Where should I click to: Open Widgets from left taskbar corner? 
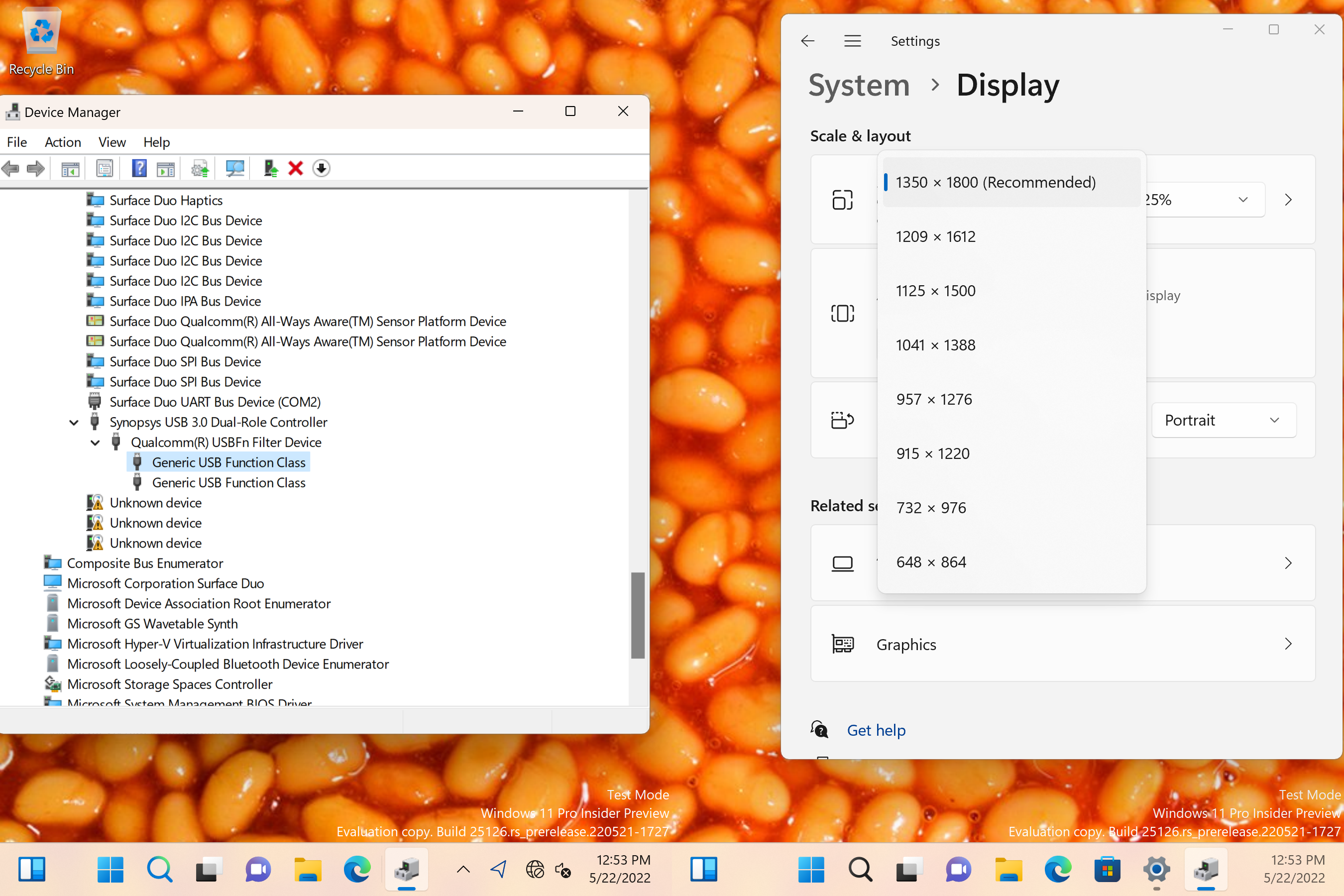32,869
